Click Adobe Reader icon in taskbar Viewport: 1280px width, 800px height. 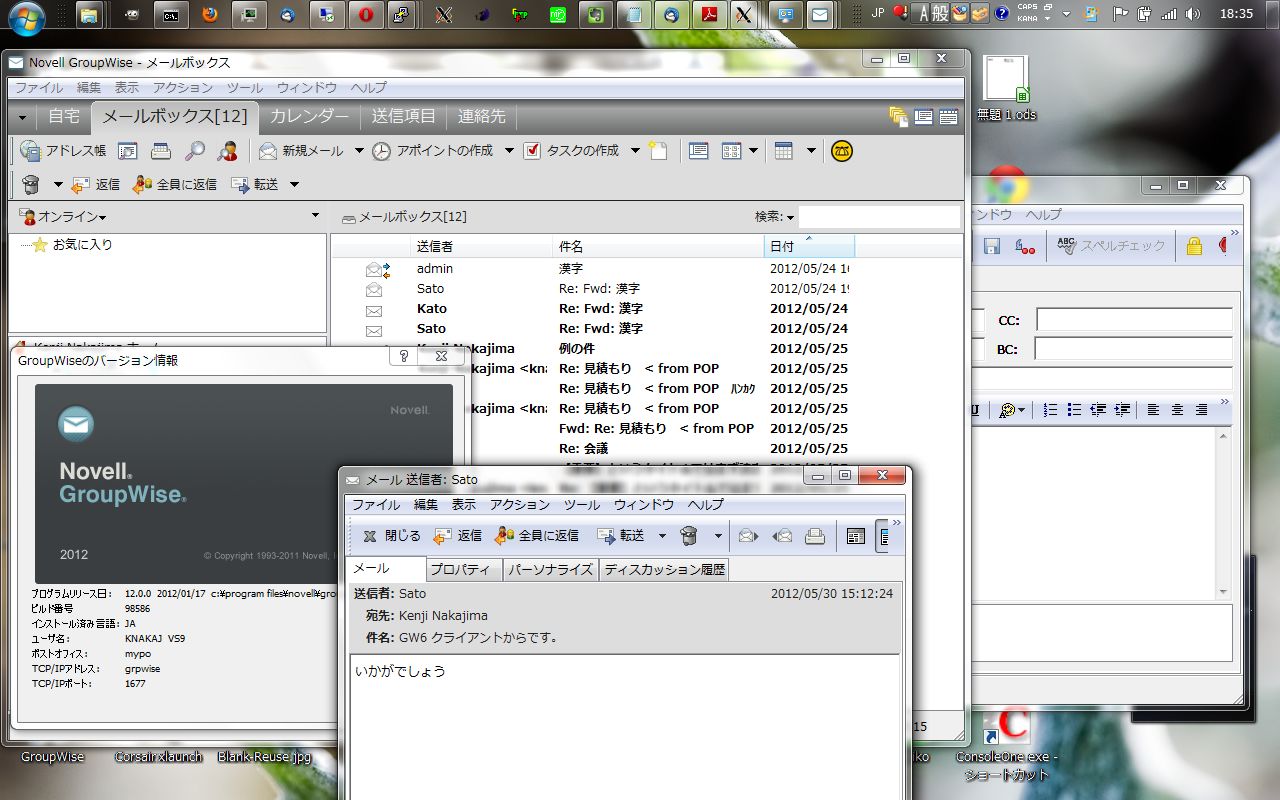point(710,14)
